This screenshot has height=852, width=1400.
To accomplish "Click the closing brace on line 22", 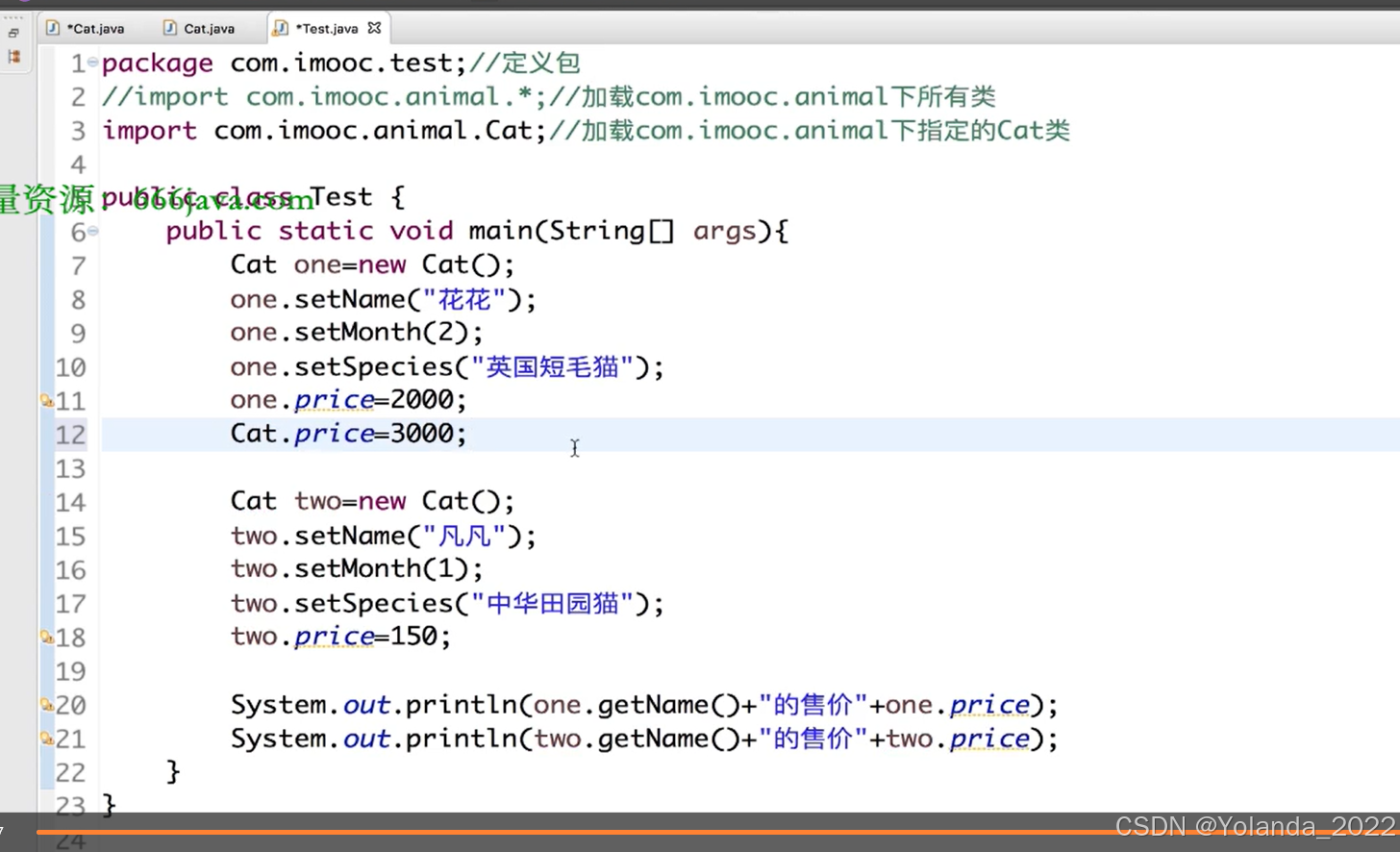I will point(173,771).
